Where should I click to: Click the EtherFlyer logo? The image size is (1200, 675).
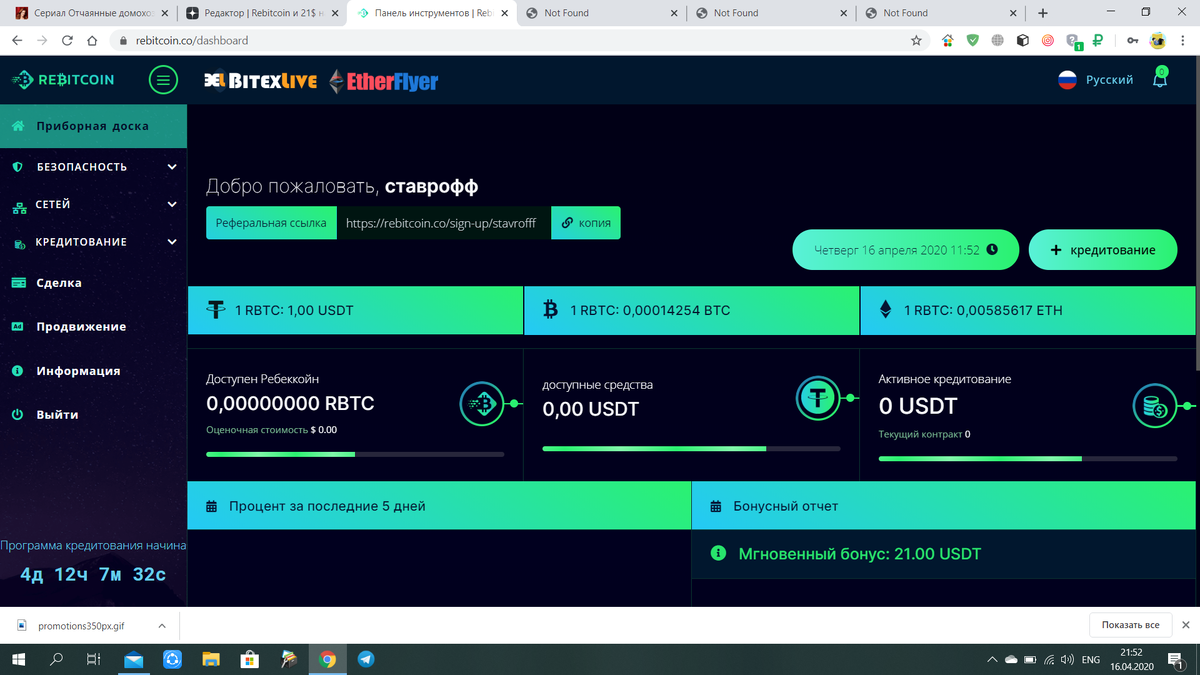[383, 81]
